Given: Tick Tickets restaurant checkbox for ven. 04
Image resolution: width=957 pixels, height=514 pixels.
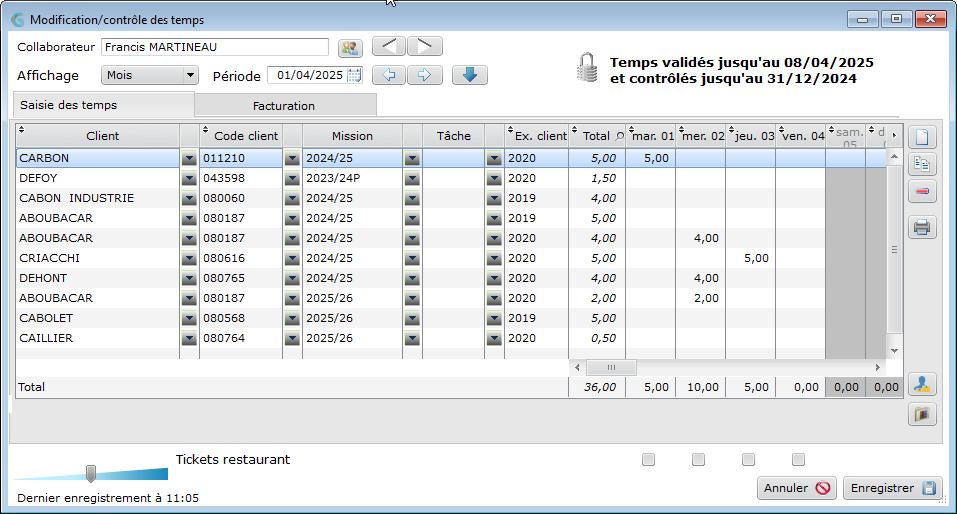Looking at the screenshot, I should click(798, 459).
